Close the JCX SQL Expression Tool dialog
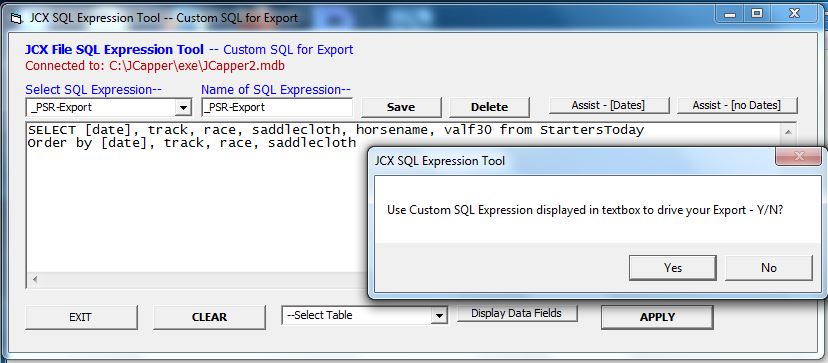The image size is (828, 363). point(798,156)
